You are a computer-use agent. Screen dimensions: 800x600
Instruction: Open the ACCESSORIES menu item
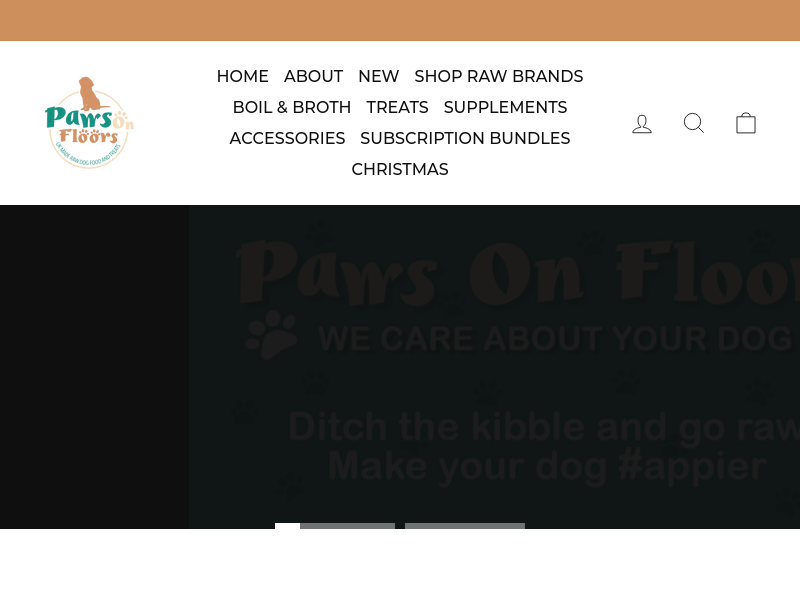(287, 138)
